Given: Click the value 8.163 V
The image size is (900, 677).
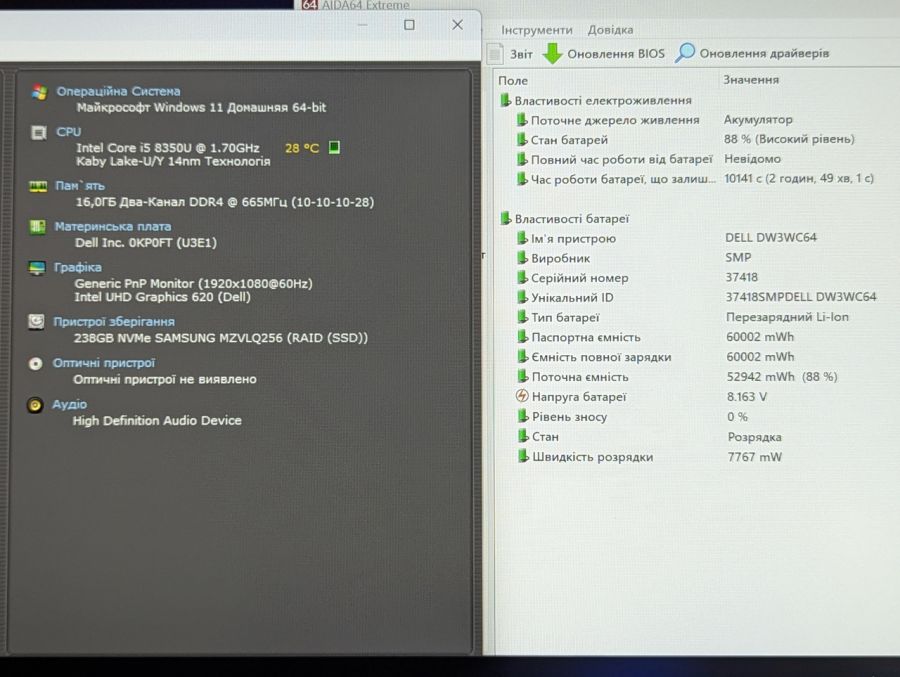Looking at the screenshot, I should pyautogui.click(x=747, y=397).
